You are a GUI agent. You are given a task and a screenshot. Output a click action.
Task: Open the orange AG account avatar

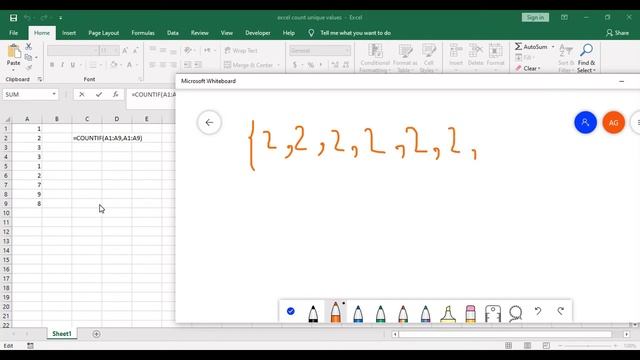tap(613, 122)
